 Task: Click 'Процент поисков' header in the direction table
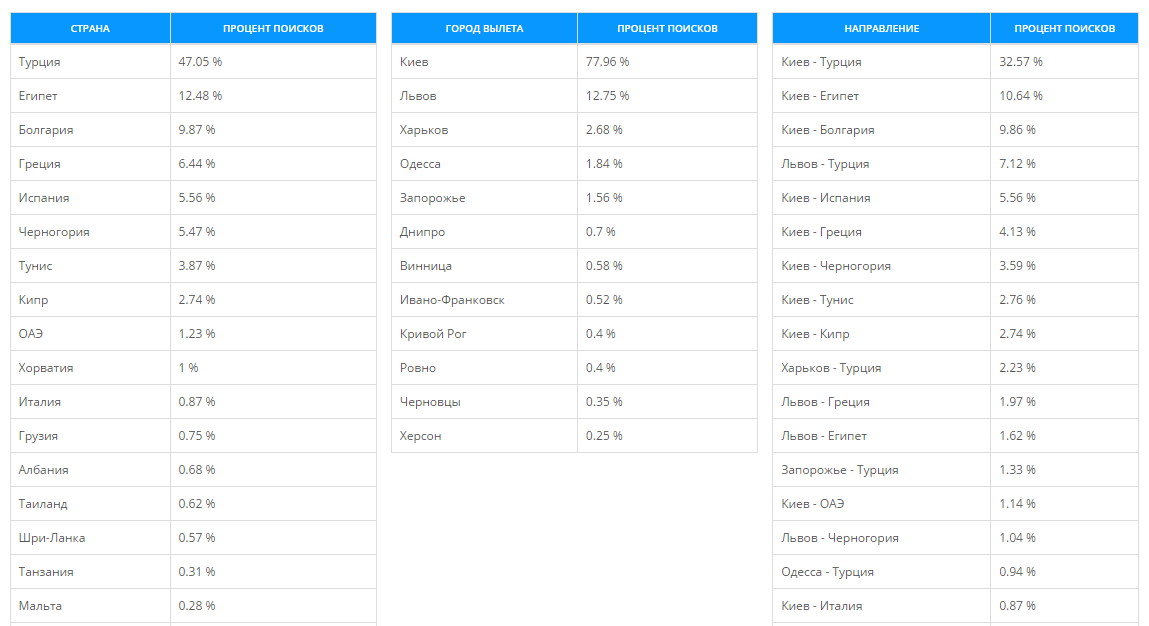tap(1064, 28)
